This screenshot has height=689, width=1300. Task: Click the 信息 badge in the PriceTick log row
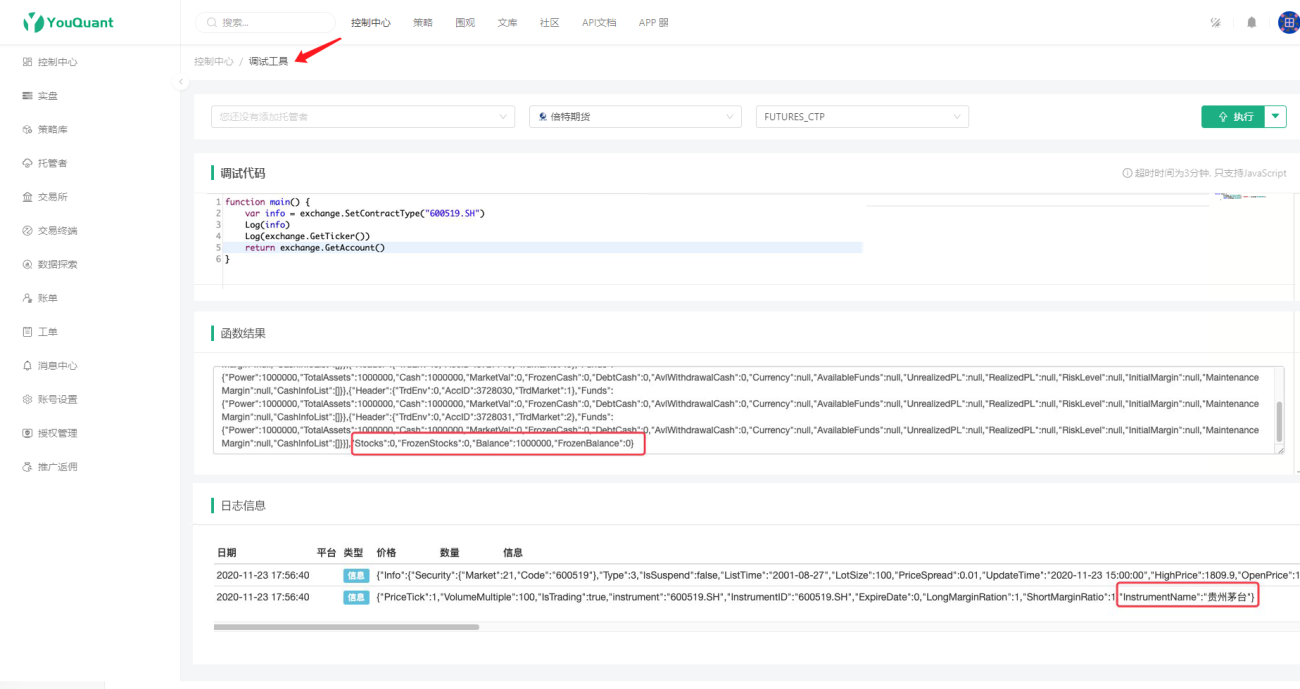coord(356,597)
